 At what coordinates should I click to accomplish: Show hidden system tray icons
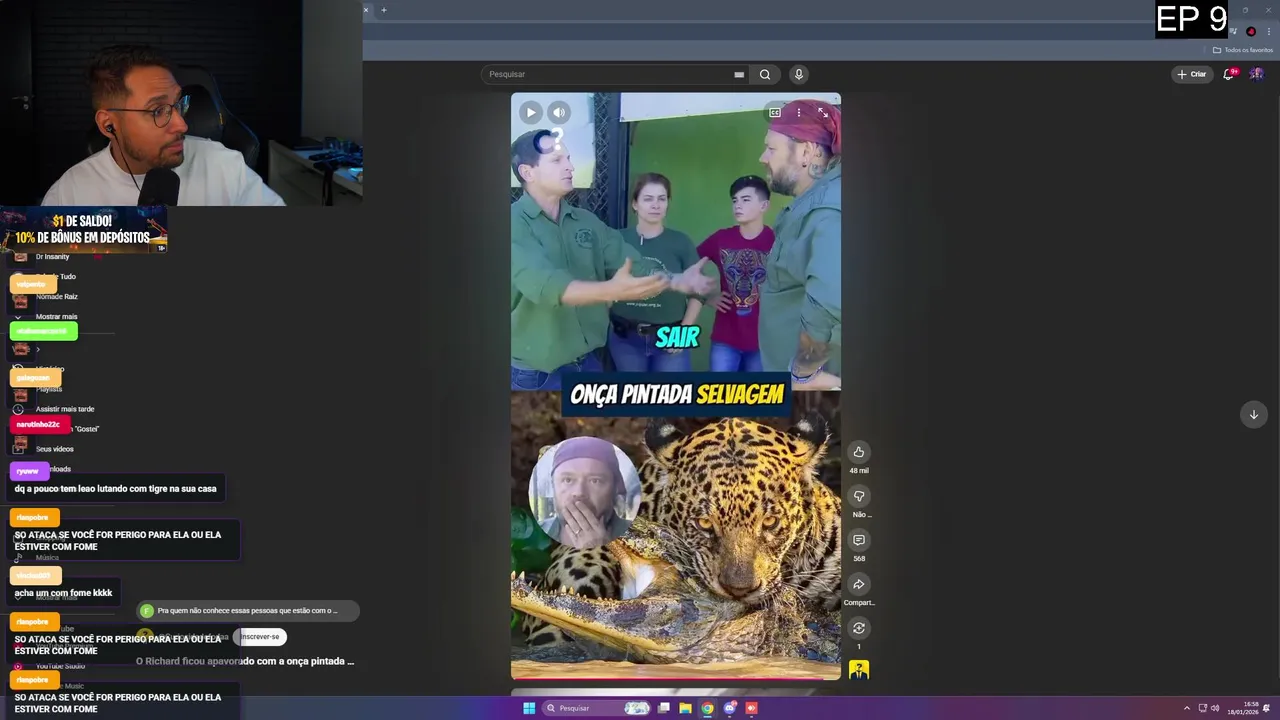[1187, 708]
